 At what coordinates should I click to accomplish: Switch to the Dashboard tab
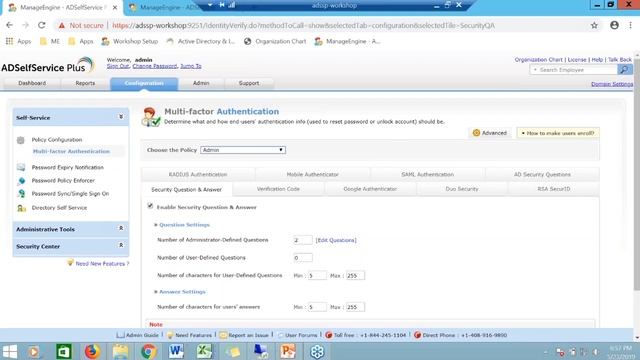coord(32,83)
